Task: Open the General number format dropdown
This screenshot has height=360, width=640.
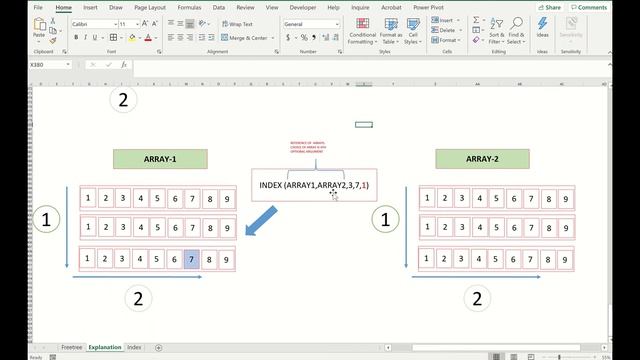Action: pyautogui.click(x=337, y=24)
